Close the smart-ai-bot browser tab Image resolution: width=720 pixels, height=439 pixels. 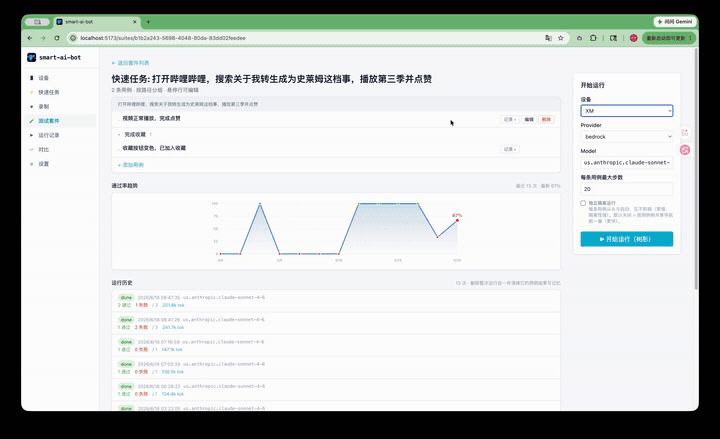coord(135,22)
